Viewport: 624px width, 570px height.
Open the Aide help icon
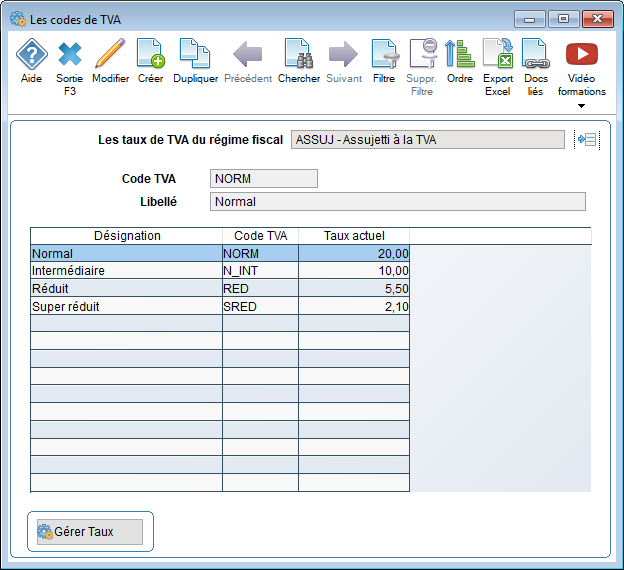coord(31,54)
